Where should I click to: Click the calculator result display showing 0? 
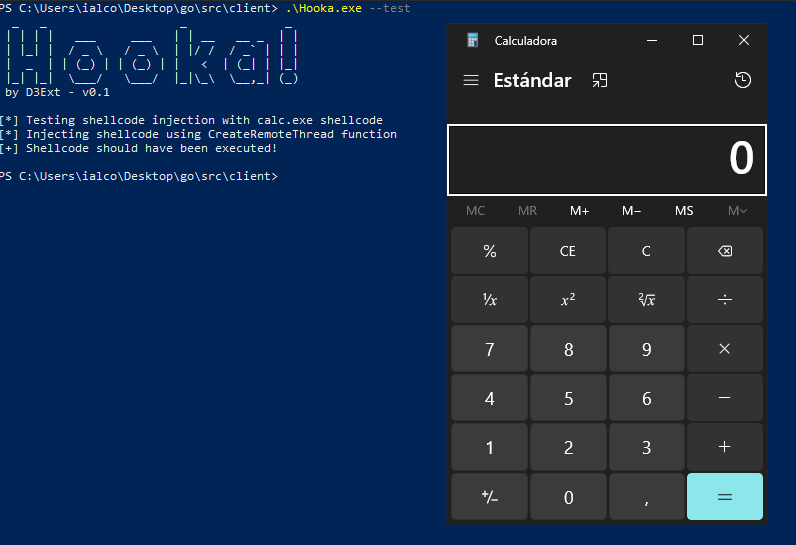607,159
